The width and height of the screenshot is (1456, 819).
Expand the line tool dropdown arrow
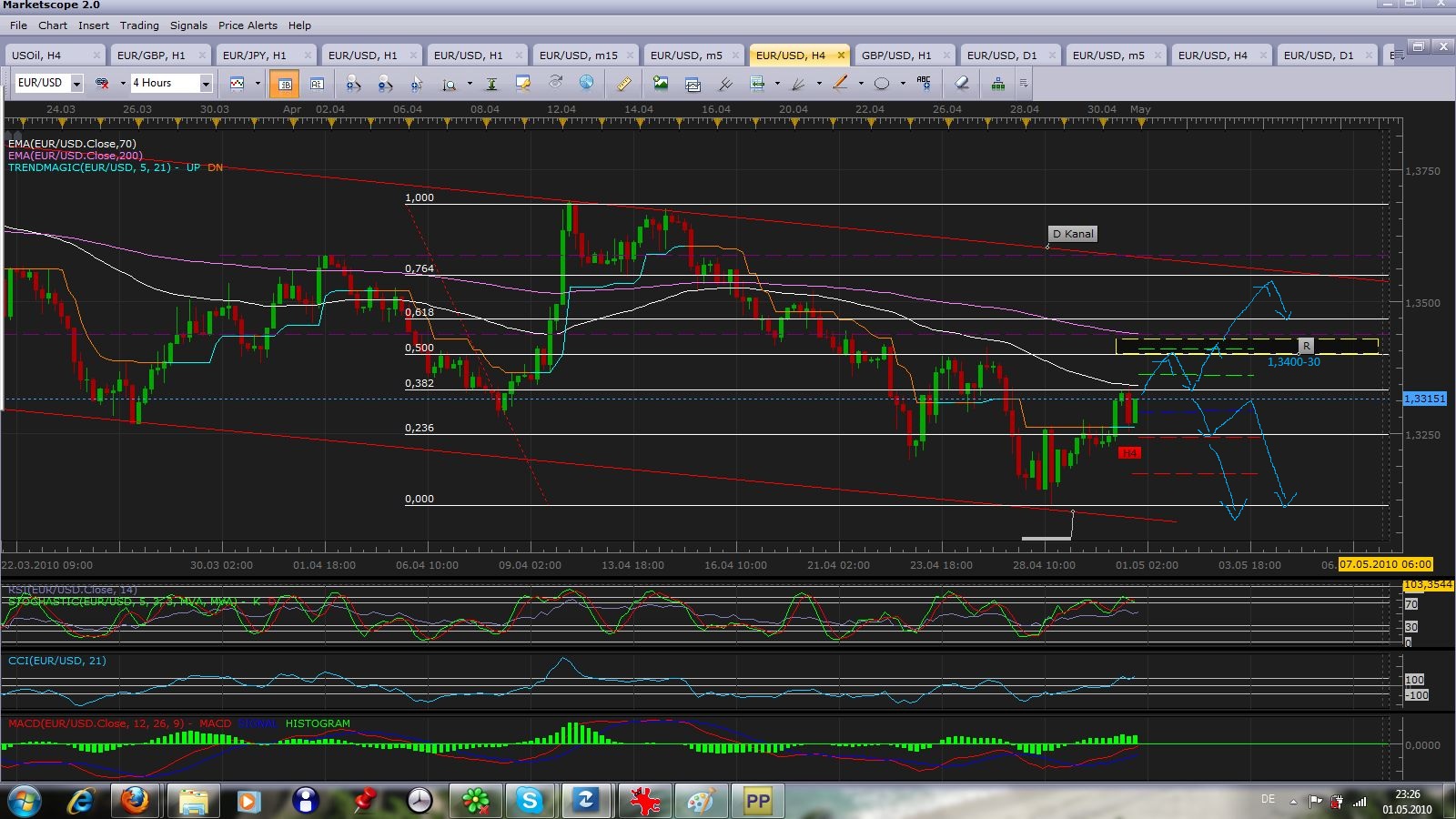(x=861, y=84)
